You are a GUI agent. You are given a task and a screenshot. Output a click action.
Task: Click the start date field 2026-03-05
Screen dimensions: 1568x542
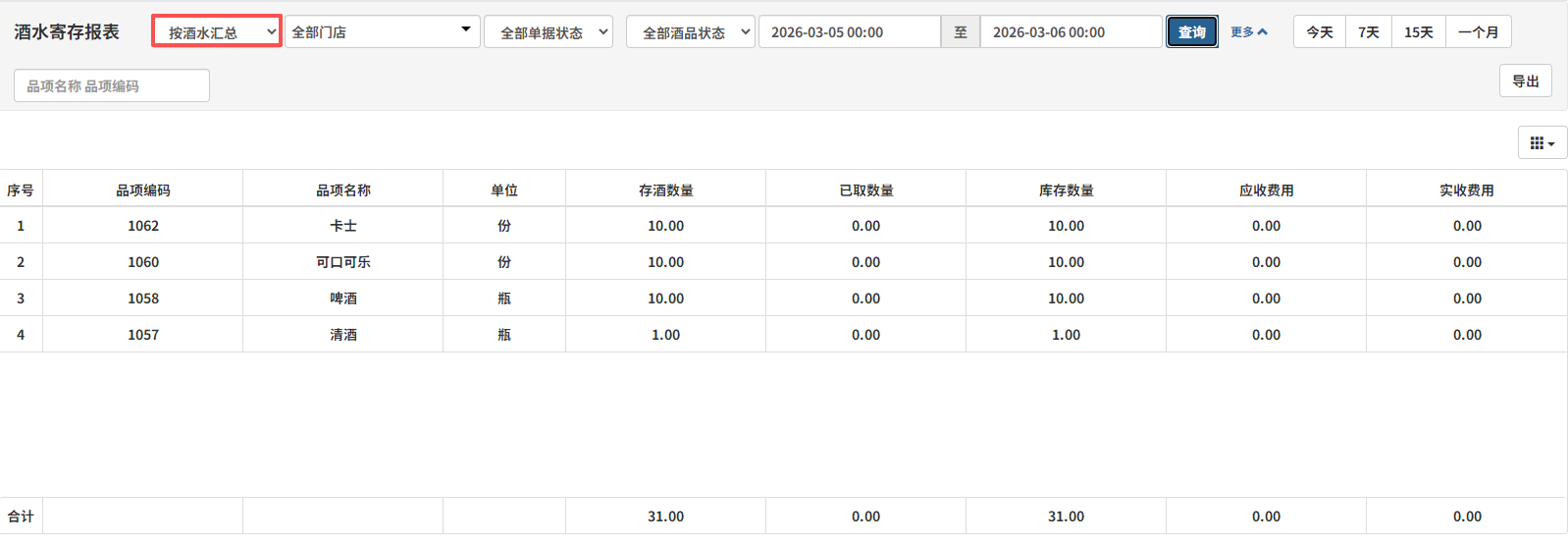(x=849, y=32)
